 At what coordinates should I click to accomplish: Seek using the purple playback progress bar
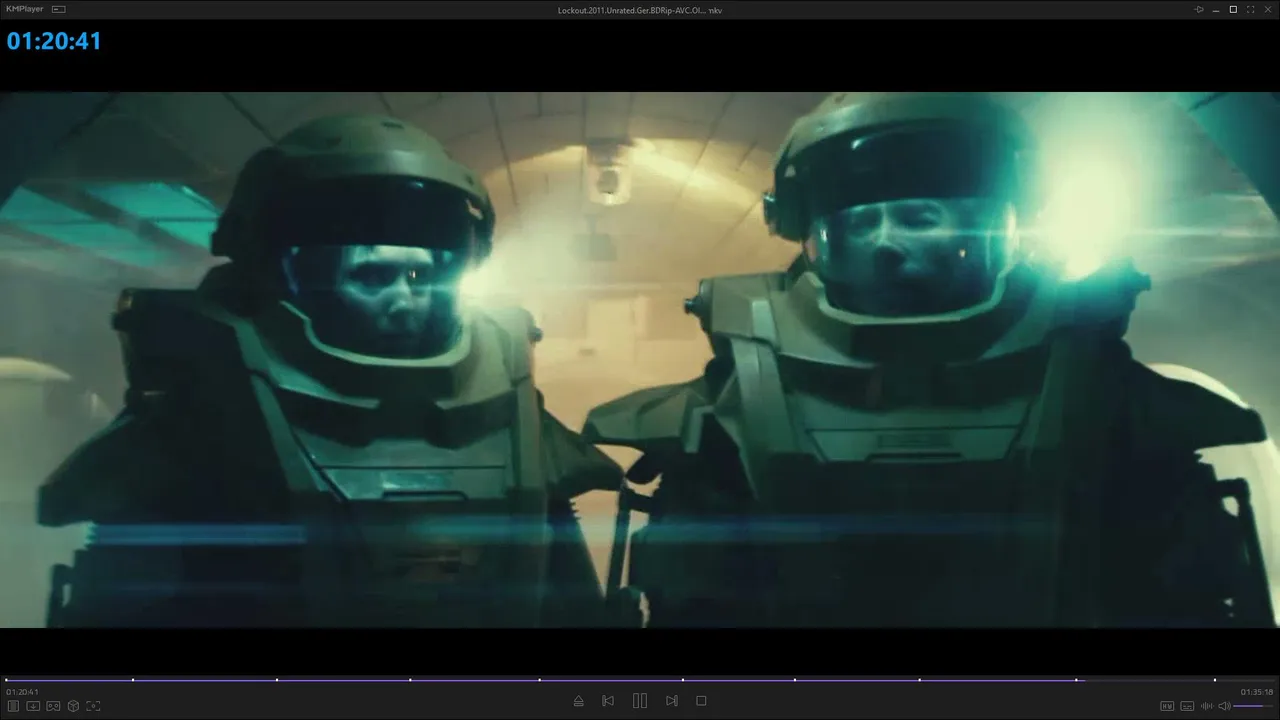[x=640, y=680]
